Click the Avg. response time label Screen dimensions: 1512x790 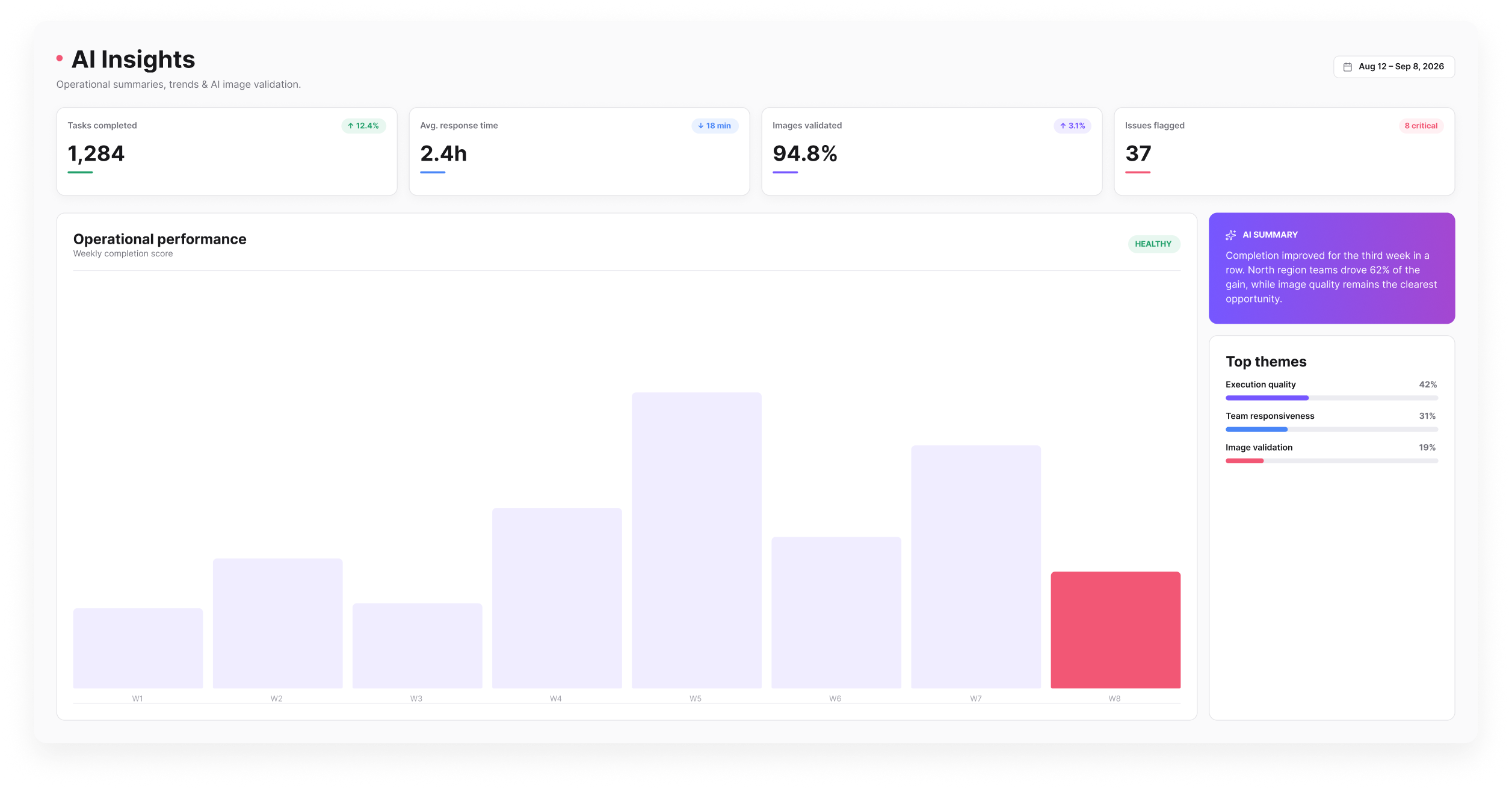[x=459, y=126]
